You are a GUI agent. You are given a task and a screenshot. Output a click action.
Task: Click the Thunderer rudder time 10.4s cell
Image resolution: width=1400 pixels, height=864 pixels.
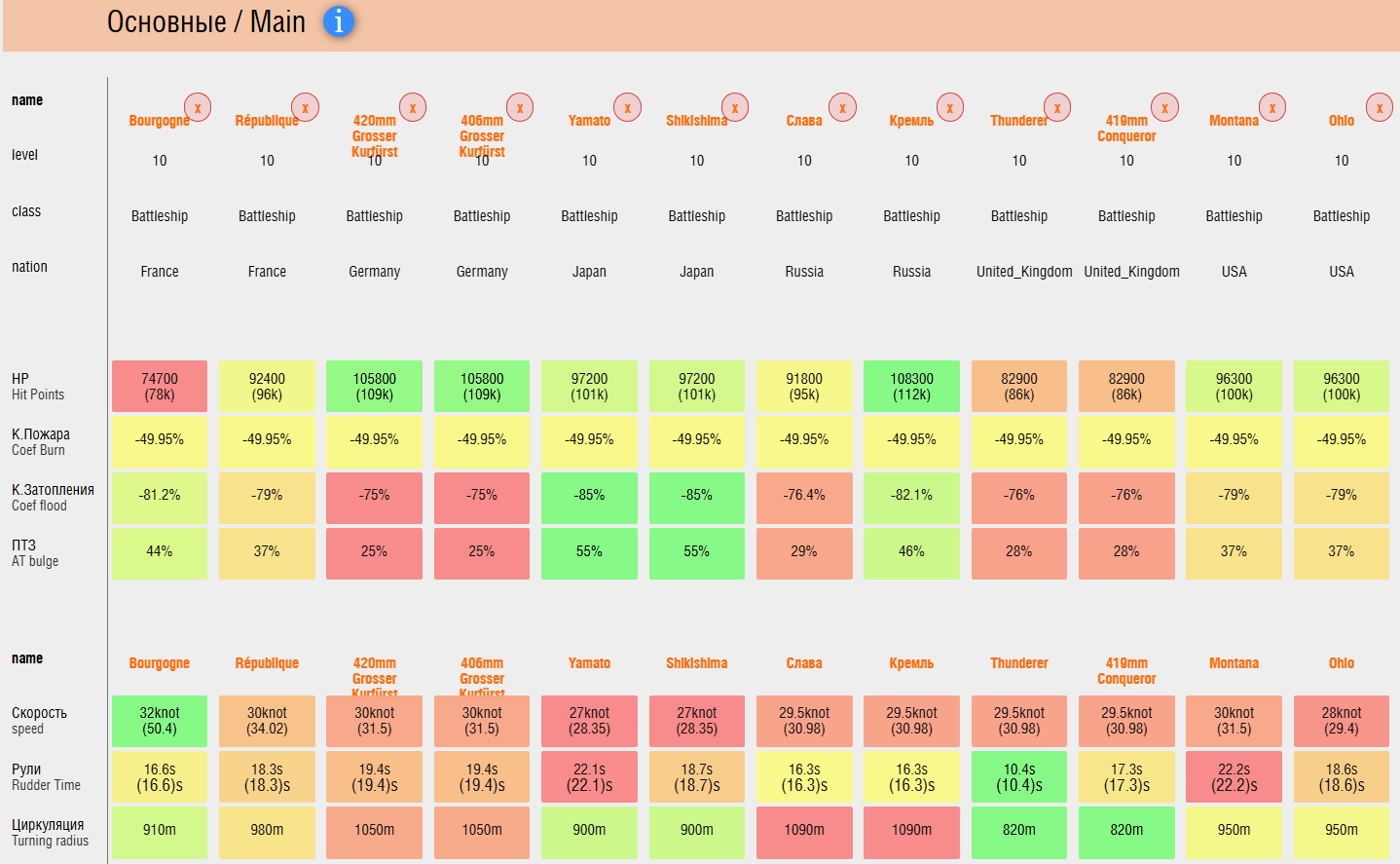point(1019,776)
